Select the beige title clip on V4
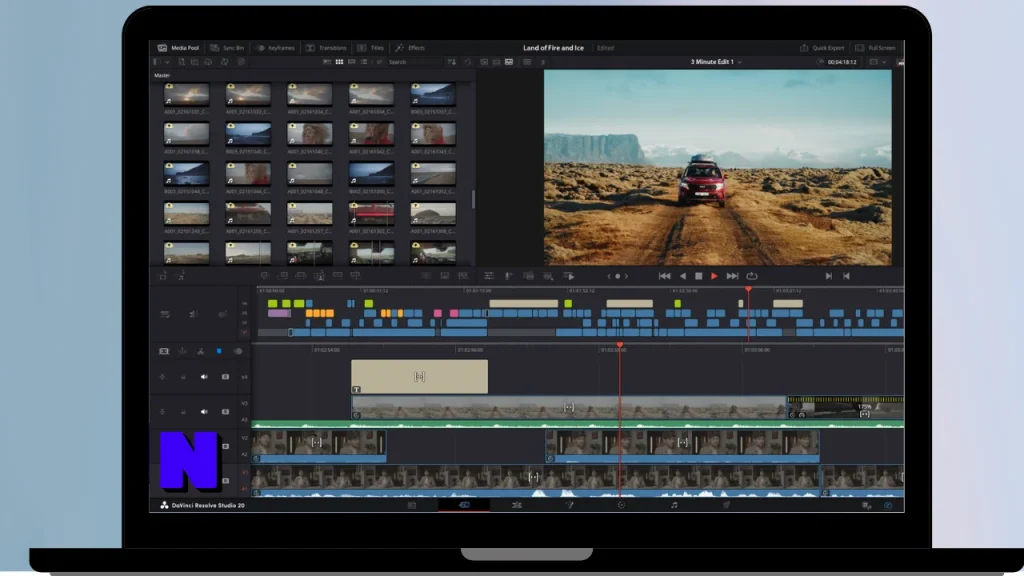 tap(419, 377)
